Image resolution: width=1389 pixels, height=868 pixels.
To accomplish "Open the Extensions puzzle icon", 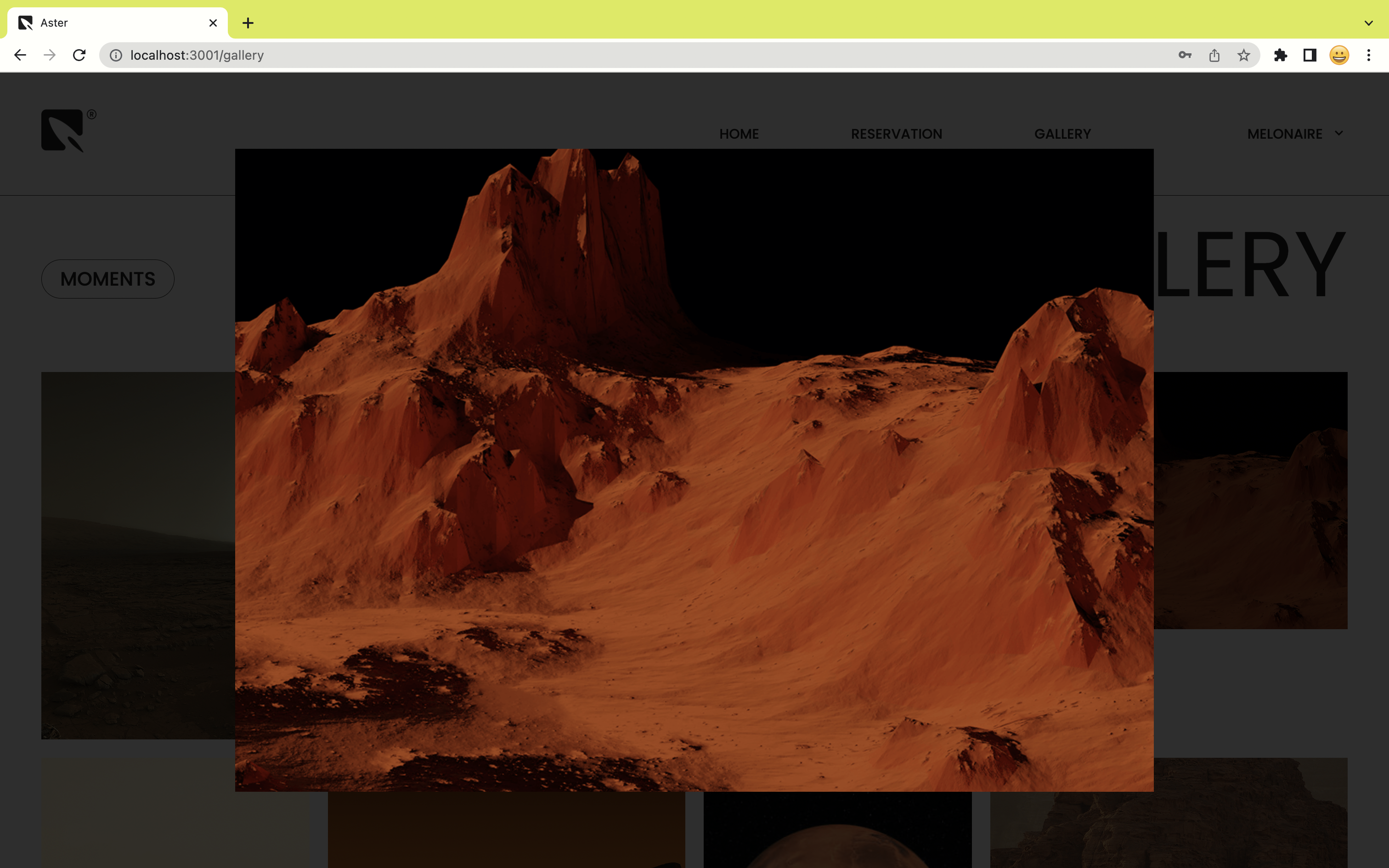I will pos(1281,55).
